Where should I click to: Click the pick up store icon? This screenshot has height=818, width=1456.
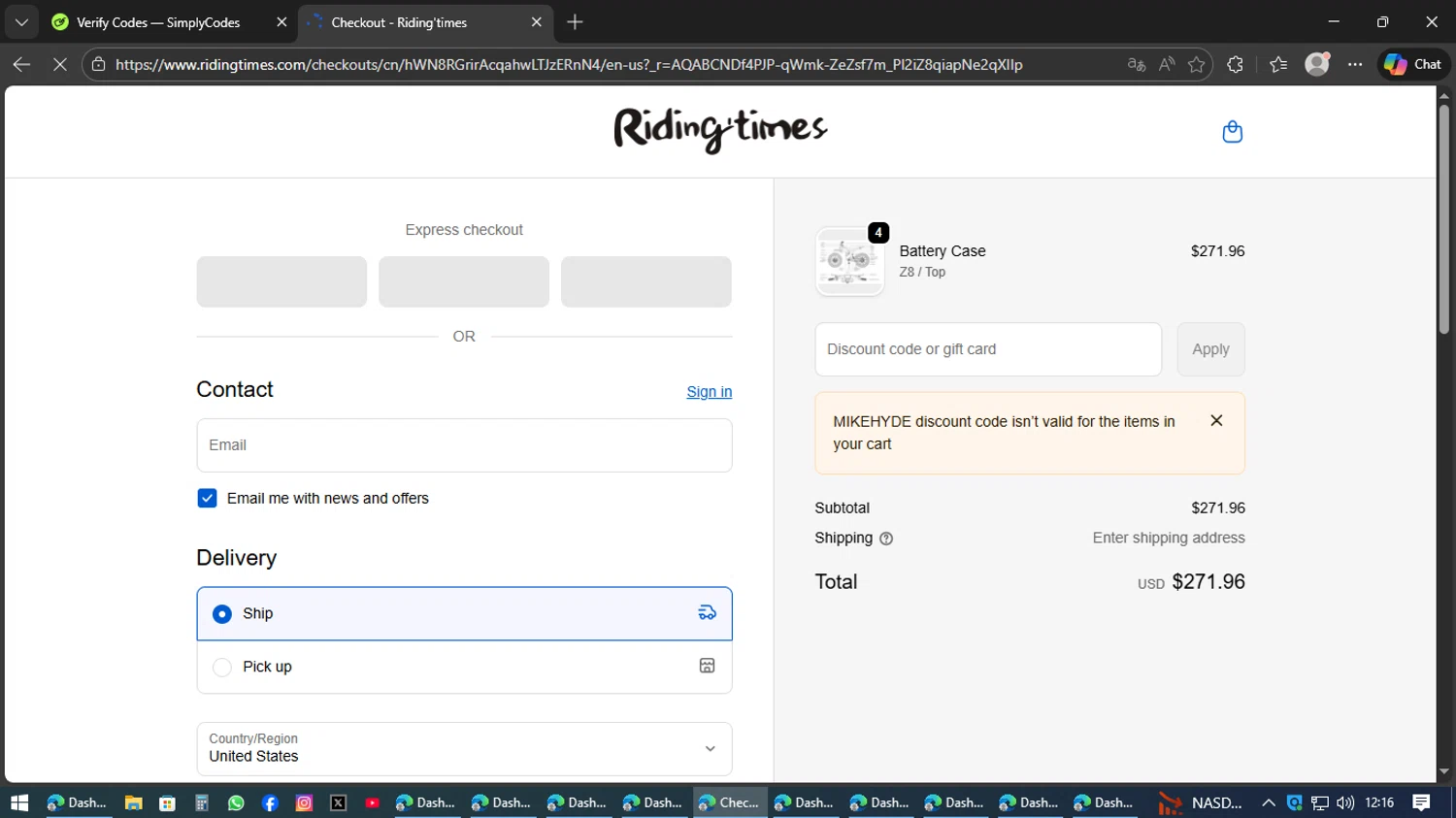tap(707, 666)
